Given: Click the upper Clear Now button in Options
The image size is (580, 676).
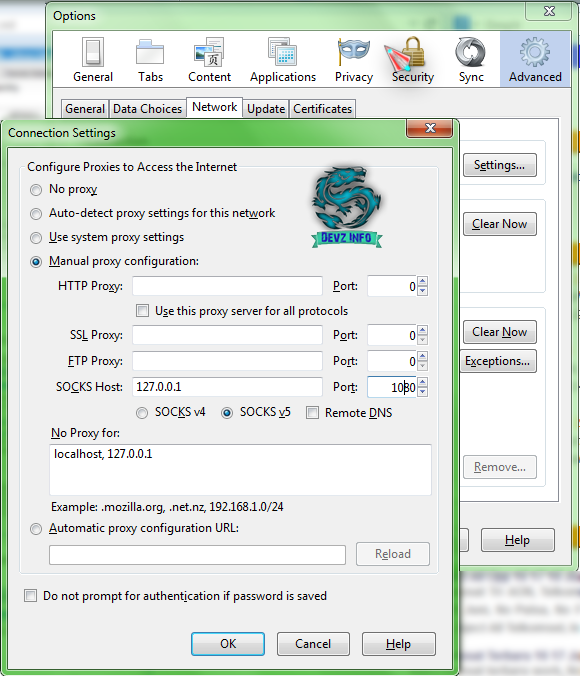Looking at the screenshot, I should pyautogui.click(x=500, y=224).
